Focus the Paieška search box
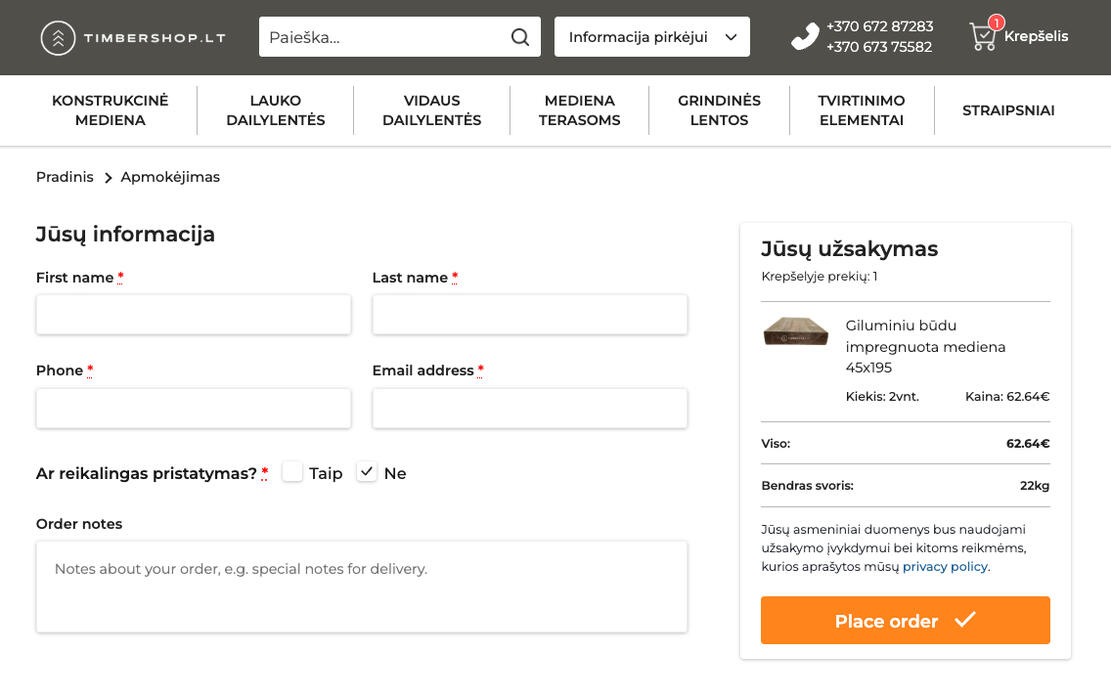The width and height of the screenshot is (1111, 697). (x=385, y=37)
